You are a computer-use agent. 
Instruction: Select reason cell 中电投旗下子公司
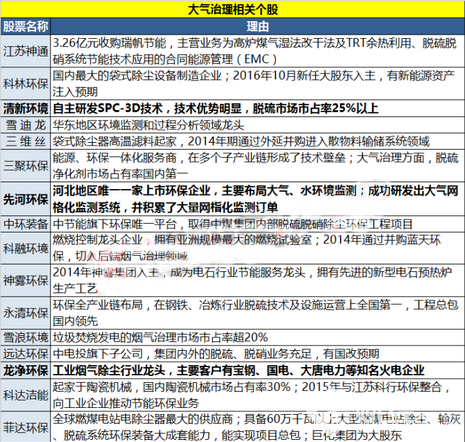tap(258, 354)
